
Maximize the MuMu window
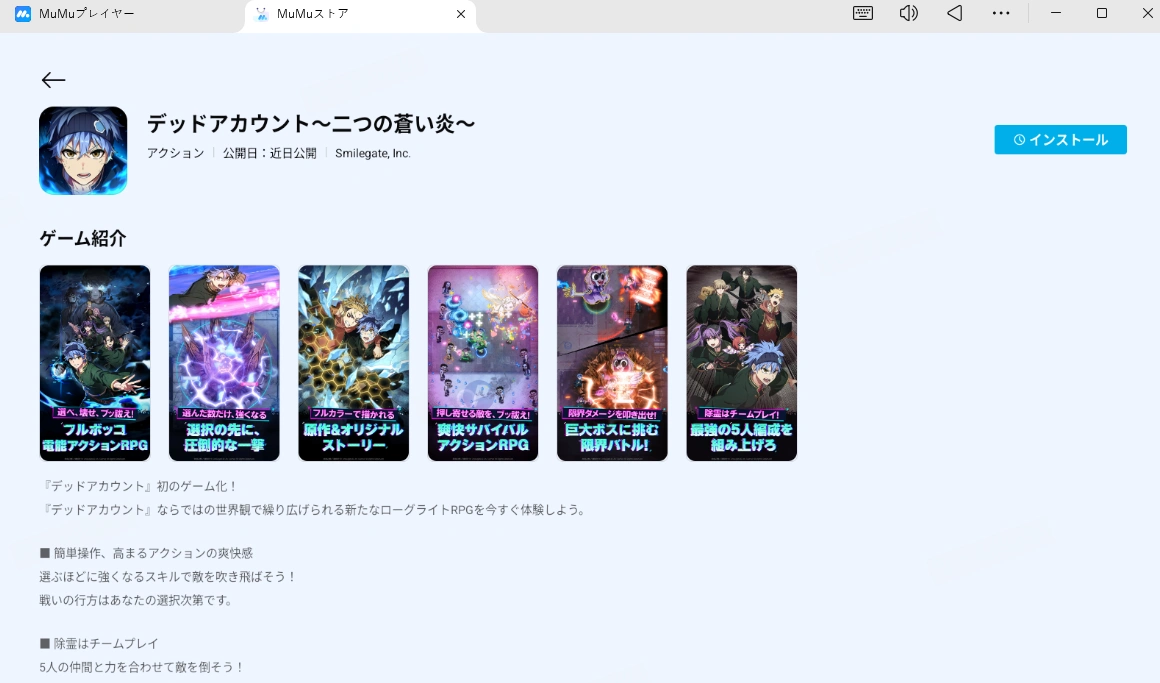pos(1102,13)
